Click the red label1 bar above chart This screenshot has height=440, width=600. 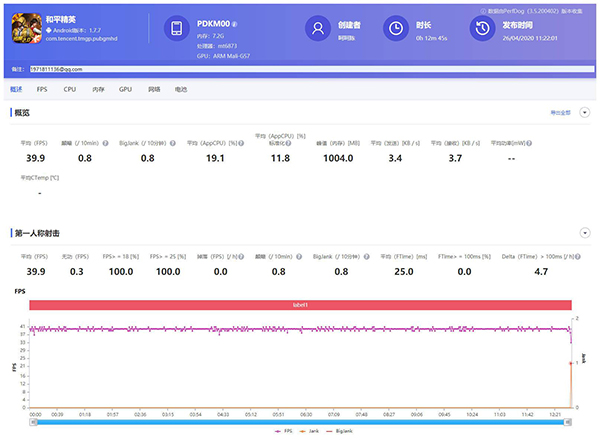point(300,305)
